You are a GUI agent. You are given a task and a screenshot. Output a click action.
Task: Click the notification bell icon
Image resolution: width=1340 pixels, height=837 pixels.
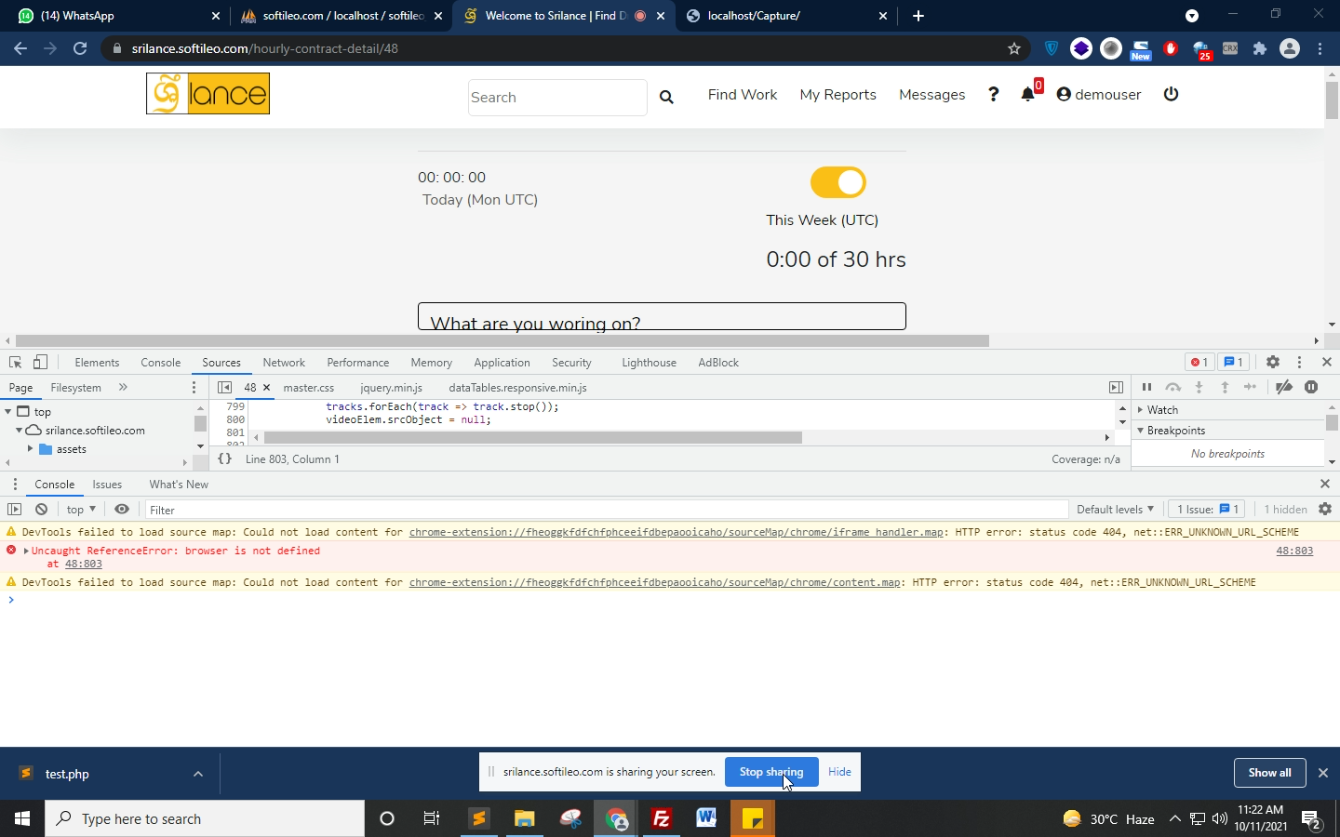[1027, 95]
